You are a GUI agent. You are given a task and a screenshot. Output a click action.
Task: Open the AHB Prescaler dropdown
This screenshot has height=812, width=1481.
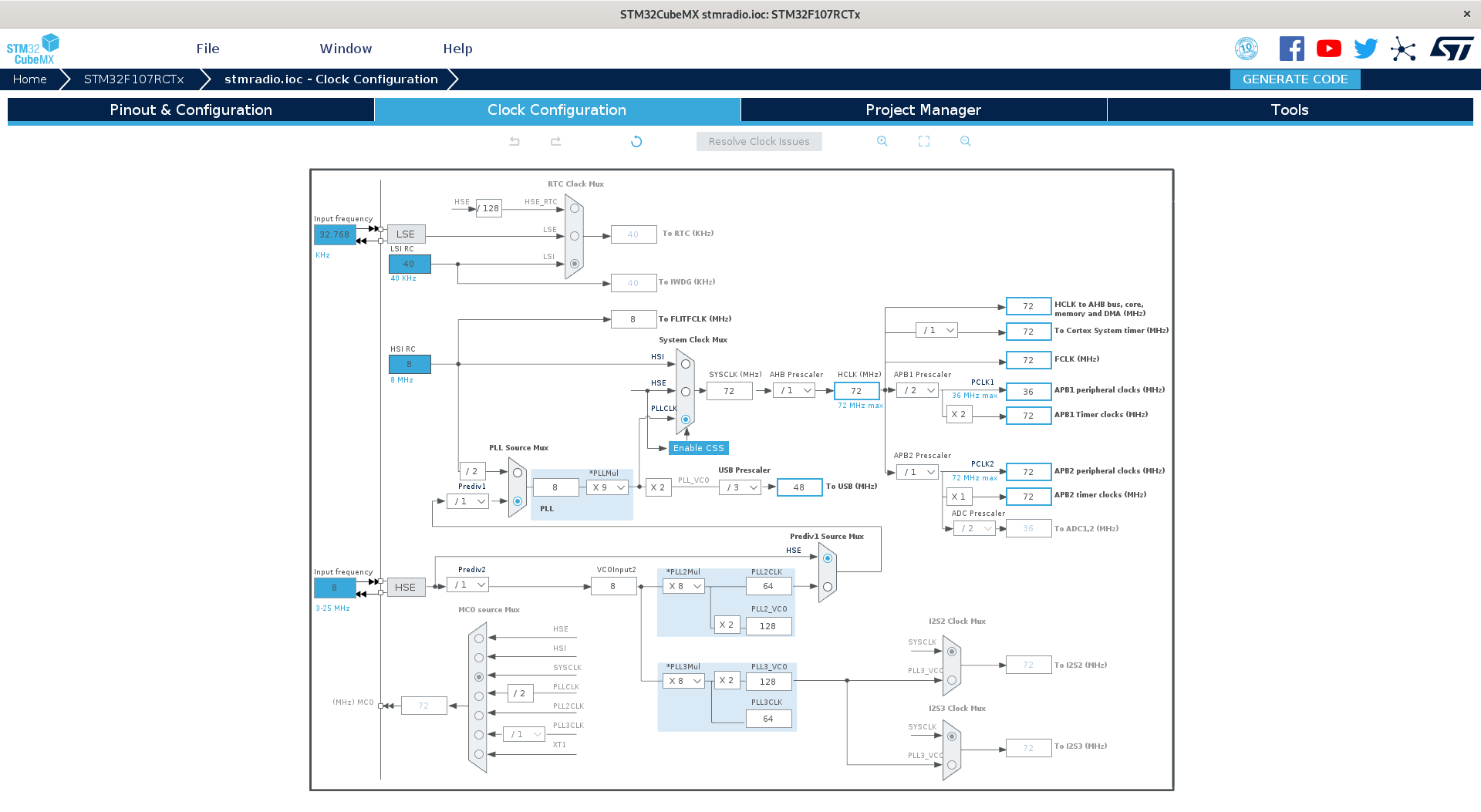coord(794,391)
